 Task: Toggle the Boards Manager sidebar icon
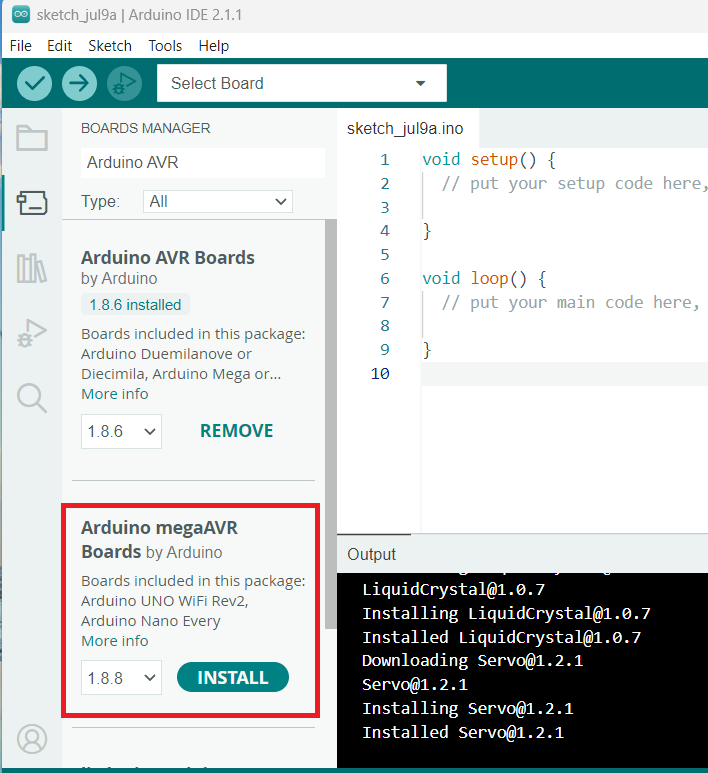pyautogui.click(x=32, y=202)
